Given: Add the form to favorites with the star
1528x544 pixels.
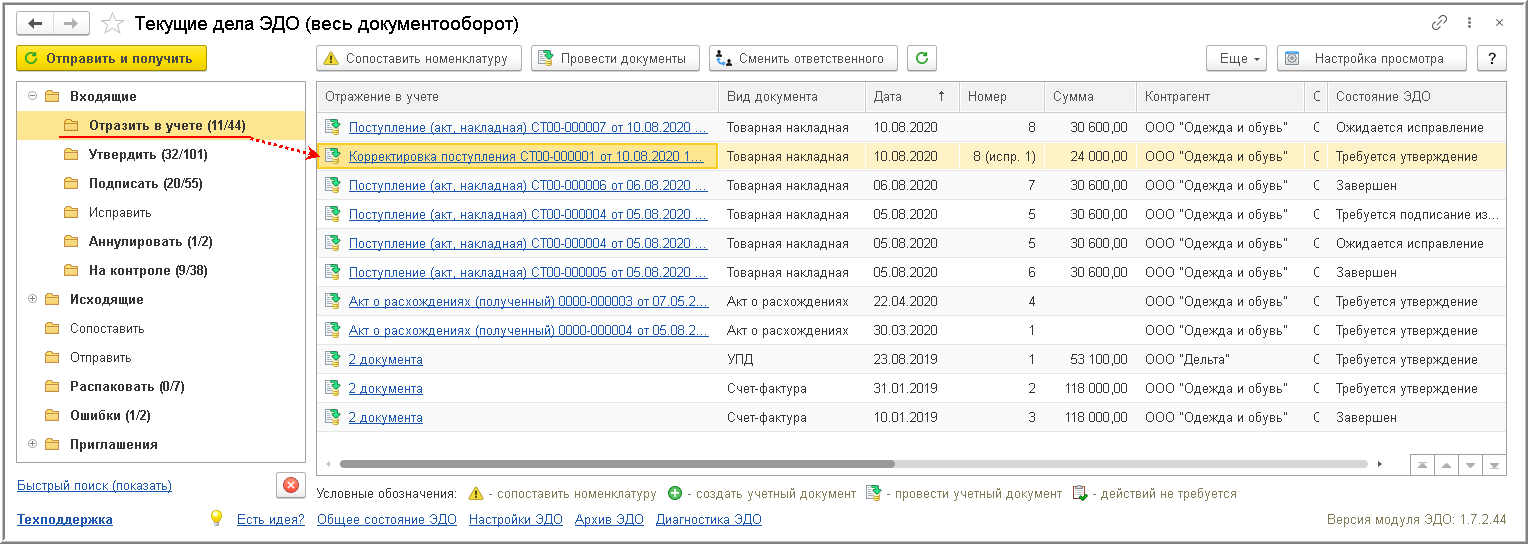Looking at the screenshot, I should [x=113, y=23].
